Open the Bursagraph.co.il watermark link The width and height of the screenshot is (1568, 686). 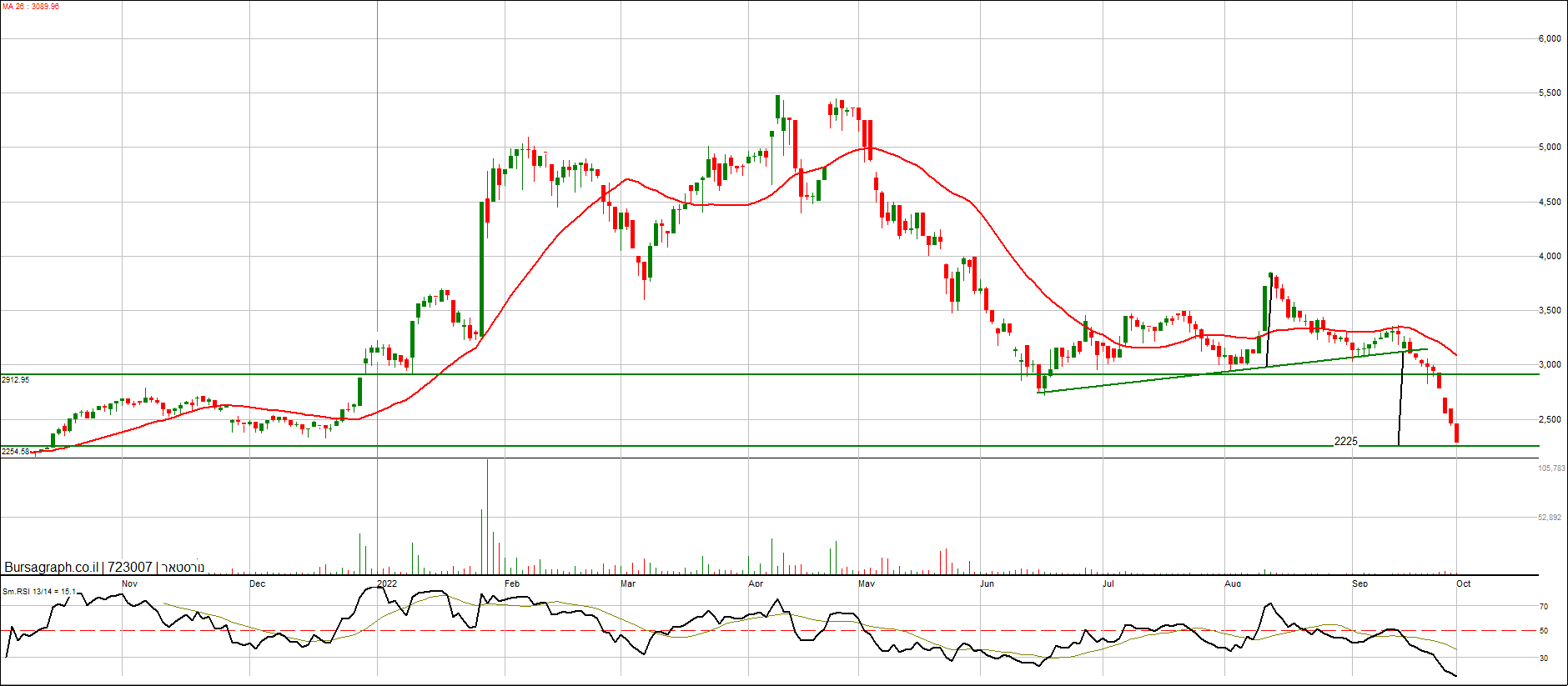tap(51, 568)
